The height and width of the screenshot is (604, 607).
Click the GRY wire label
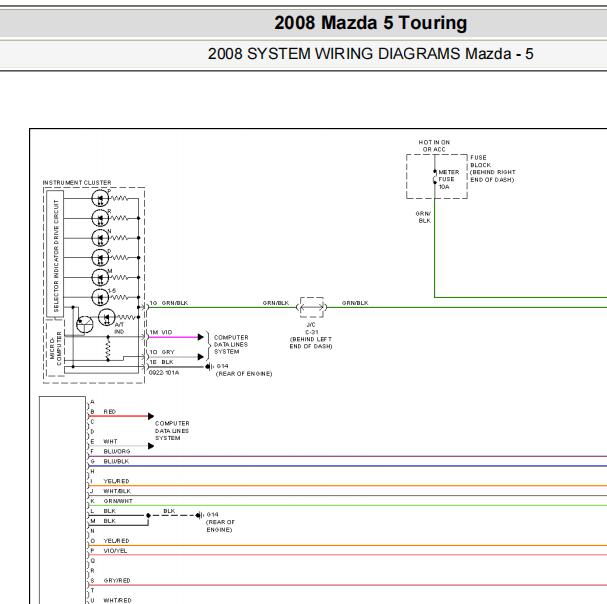(168, 352)
